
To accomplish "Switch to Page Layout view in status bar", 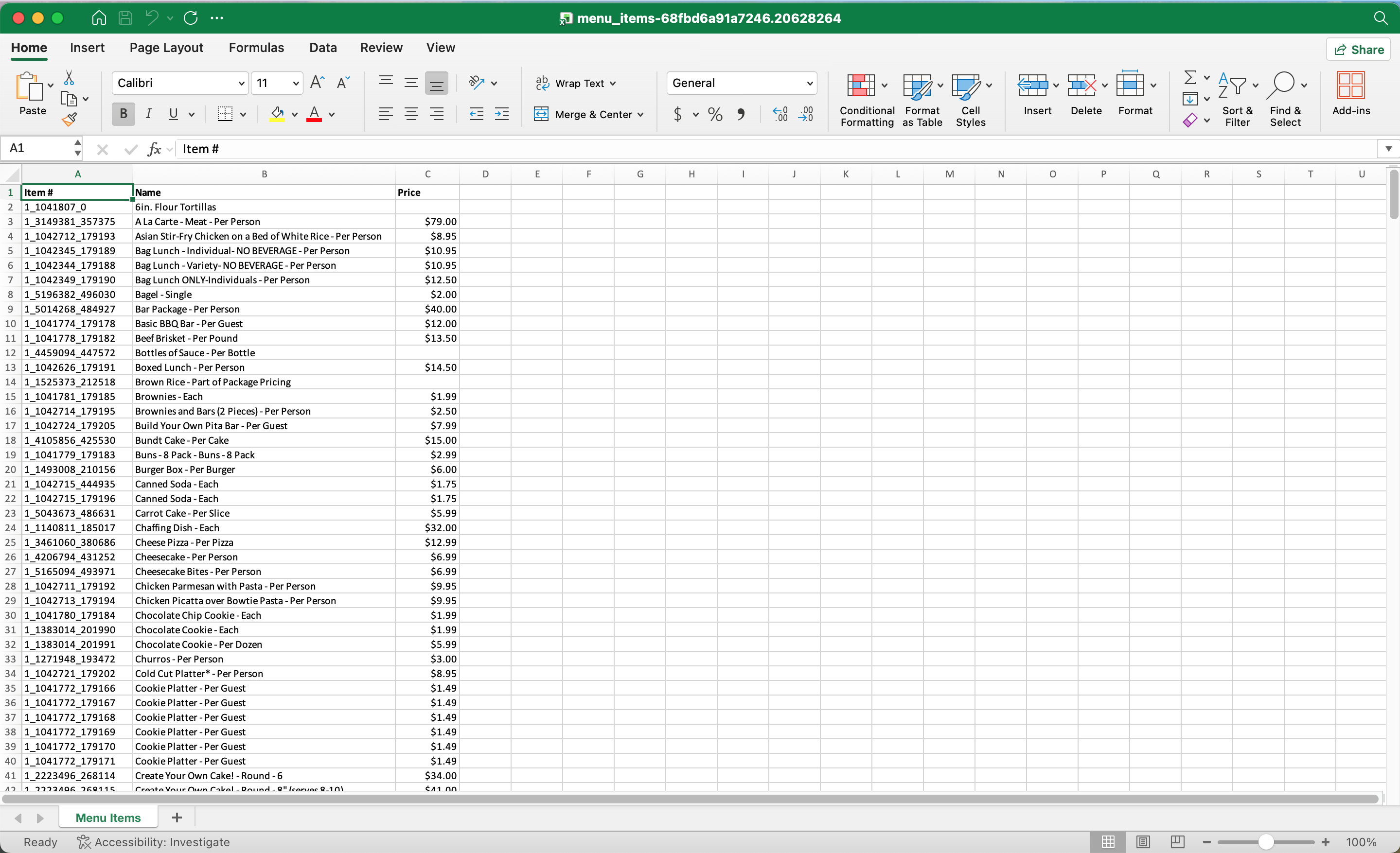I will [1143, 842].
